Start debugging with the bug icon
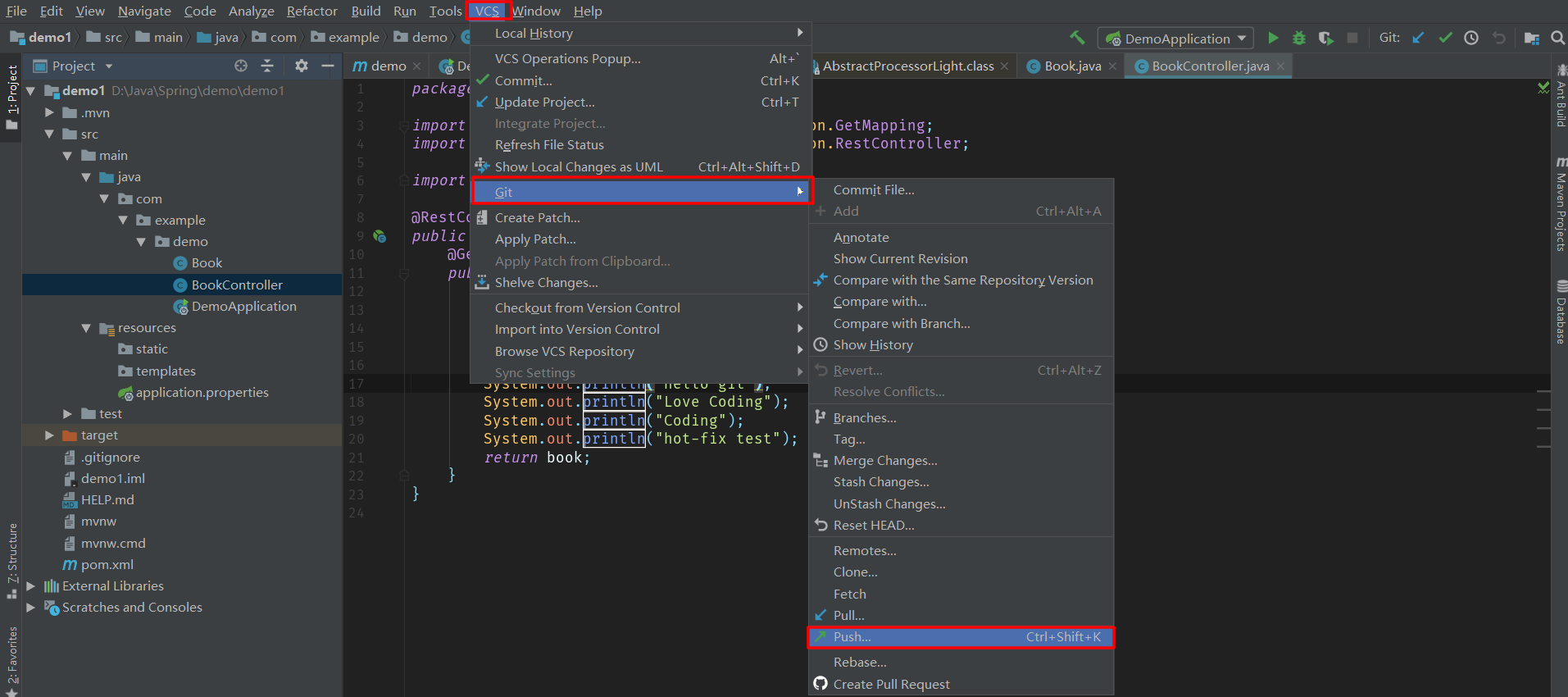 tap(1299, 38)
